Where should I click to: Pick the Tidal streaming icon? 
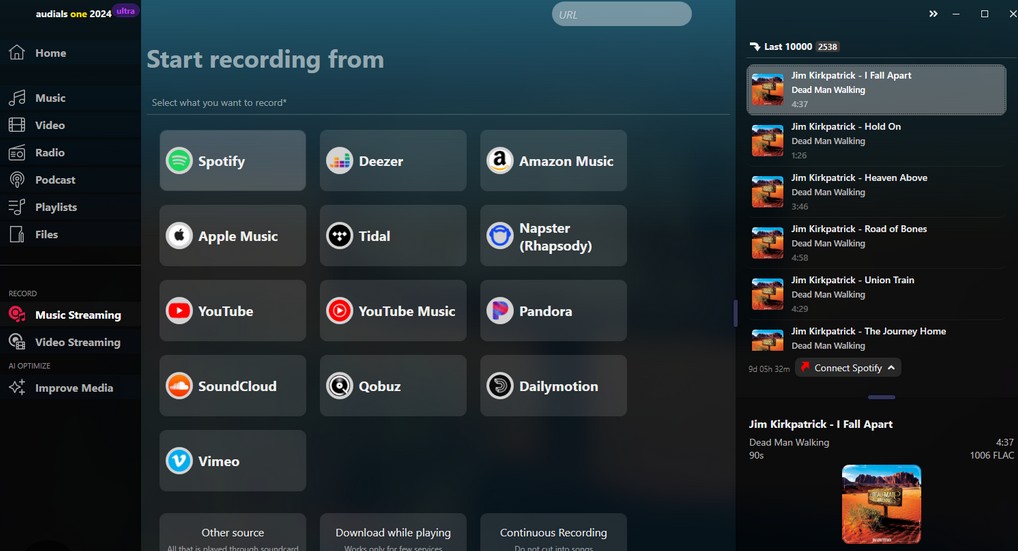tap(340, 236)
